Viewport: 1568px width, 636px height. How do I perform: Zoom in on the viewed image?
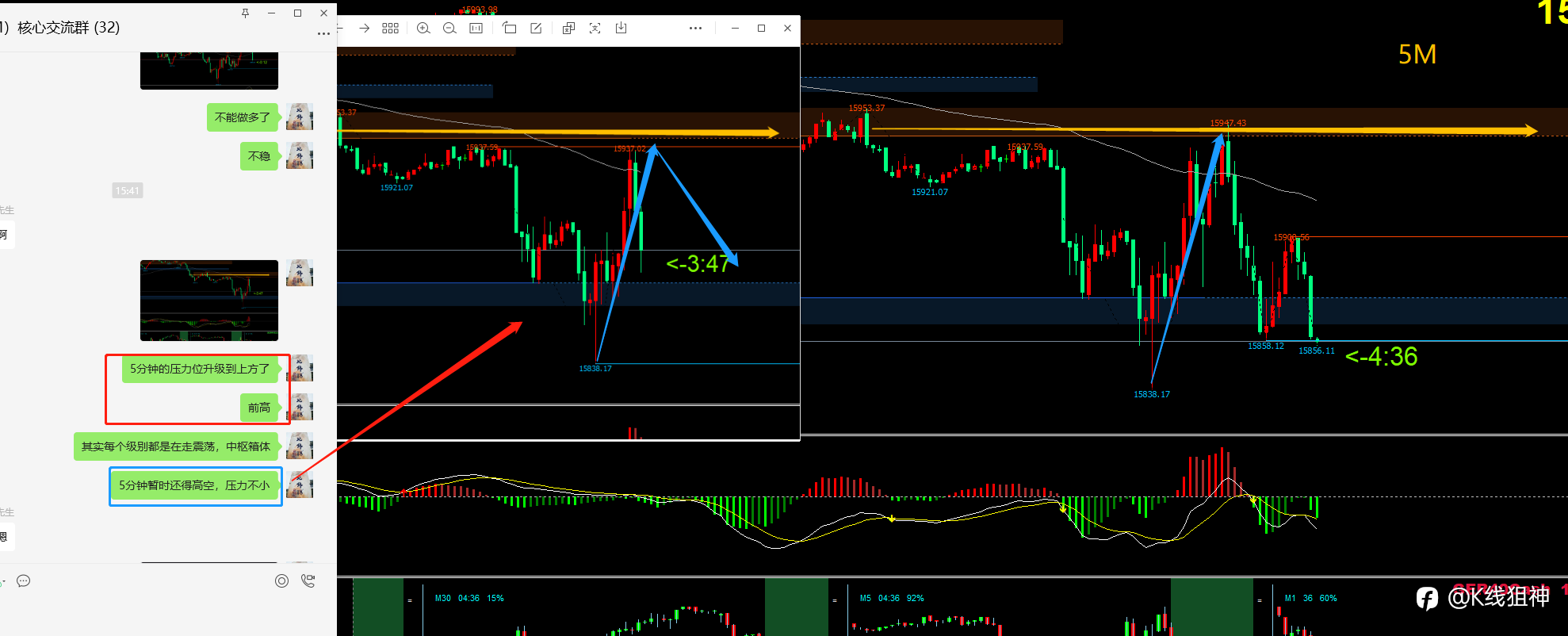(423, 29)
